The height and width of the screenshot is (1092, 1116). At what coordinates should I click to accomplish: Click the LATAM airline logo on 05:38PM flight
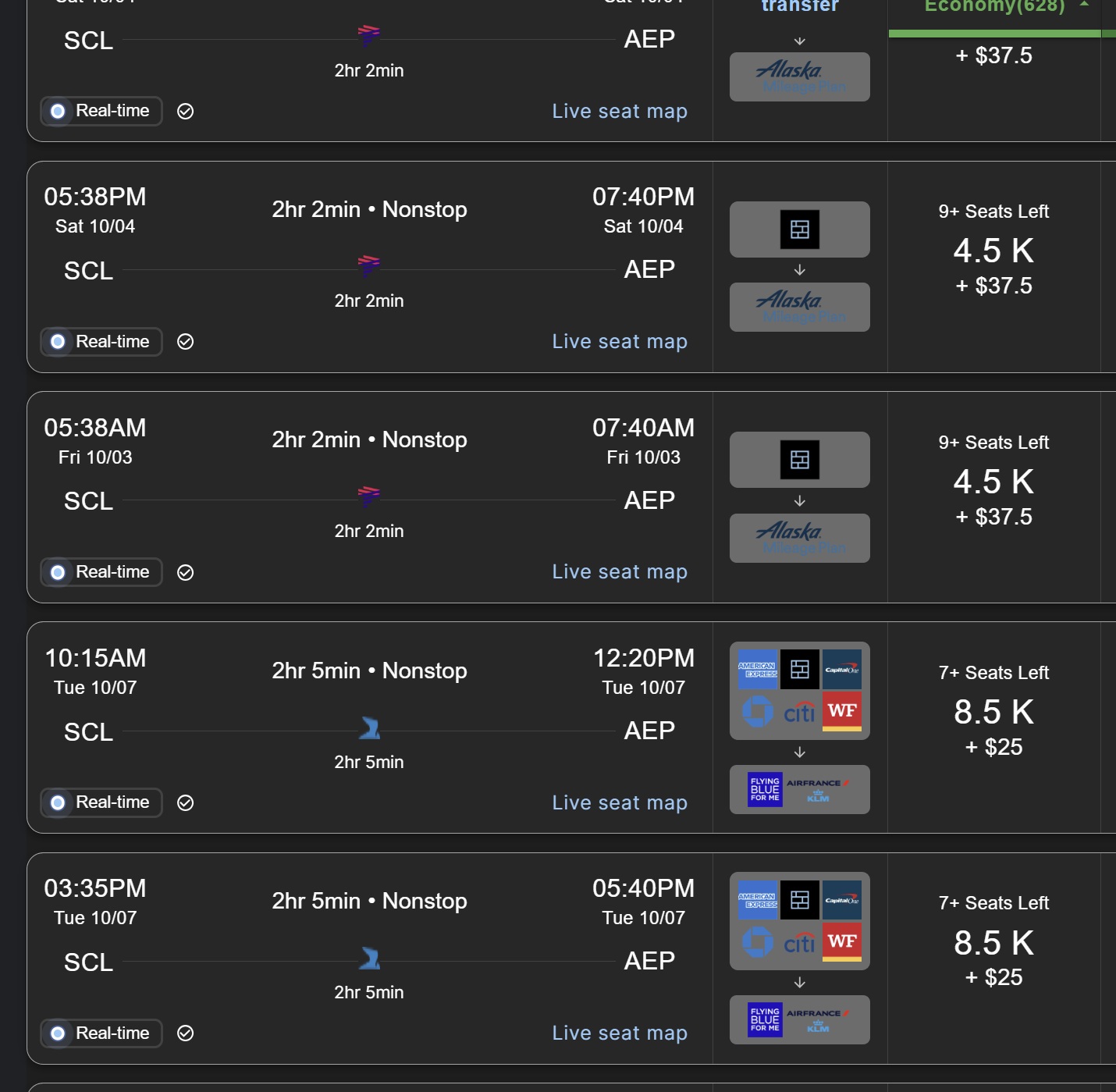pos(369,265)
